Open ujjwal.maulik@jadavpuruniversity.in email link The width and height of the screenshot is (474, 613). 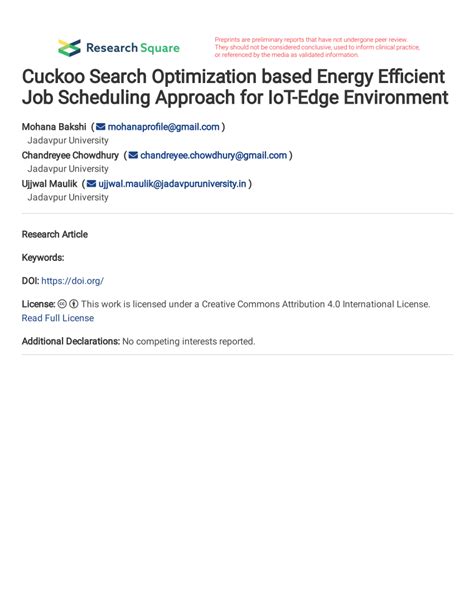(172, 184)
